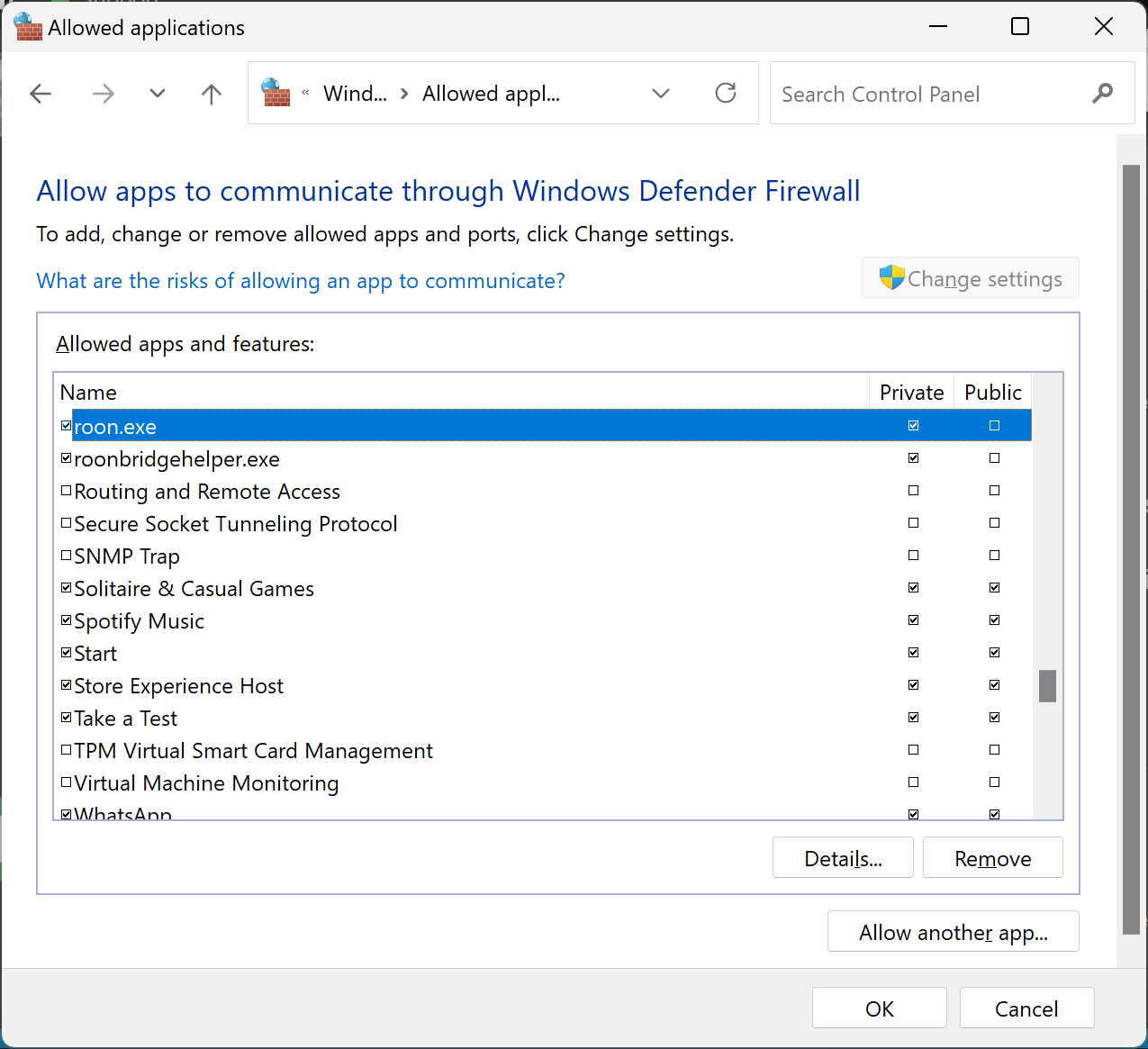Image resolution: width=1148 pixels, height=1049 pixels.
Task: Enable Routing and Remote Access checkbox
Action: [66, 491]
